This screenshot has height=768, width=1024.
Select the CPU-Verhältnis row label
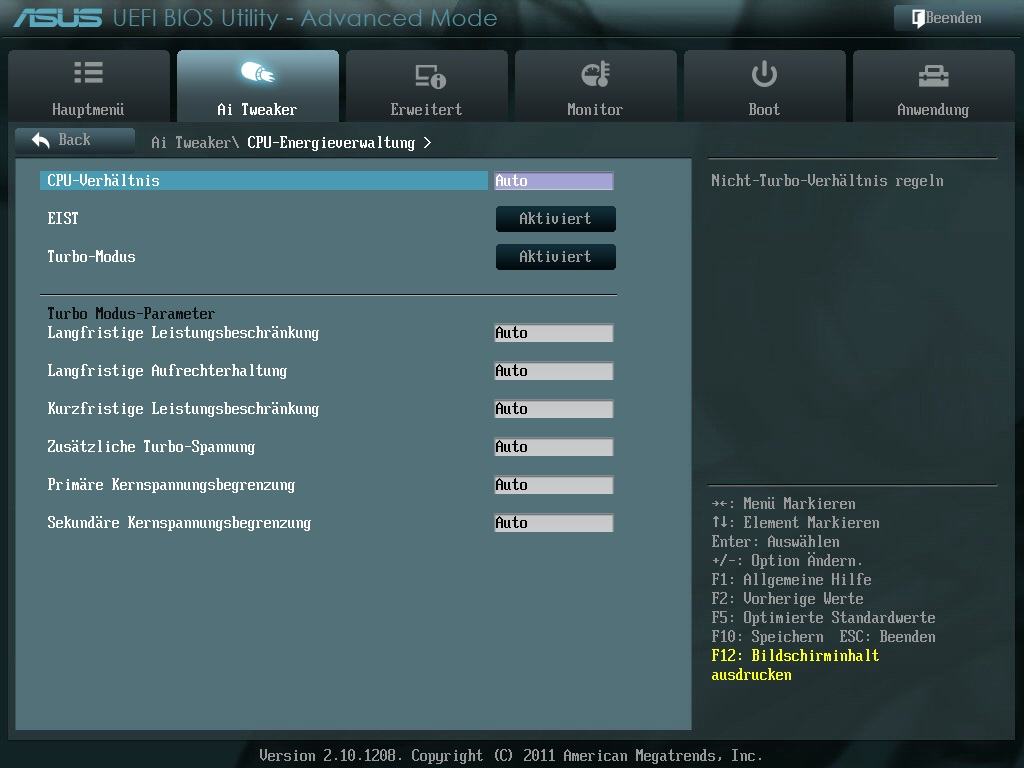click(264, 181)
